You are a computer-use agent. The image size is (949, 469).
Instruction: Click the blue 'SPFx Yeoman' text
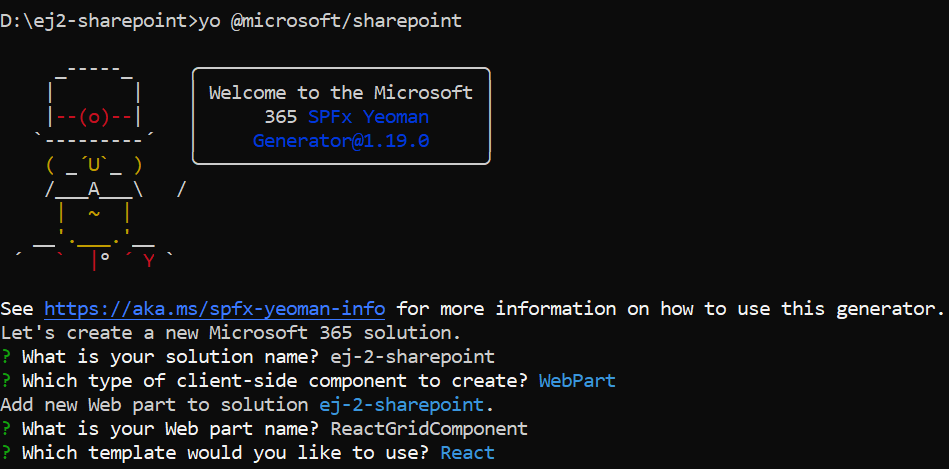tap(369, 117)
